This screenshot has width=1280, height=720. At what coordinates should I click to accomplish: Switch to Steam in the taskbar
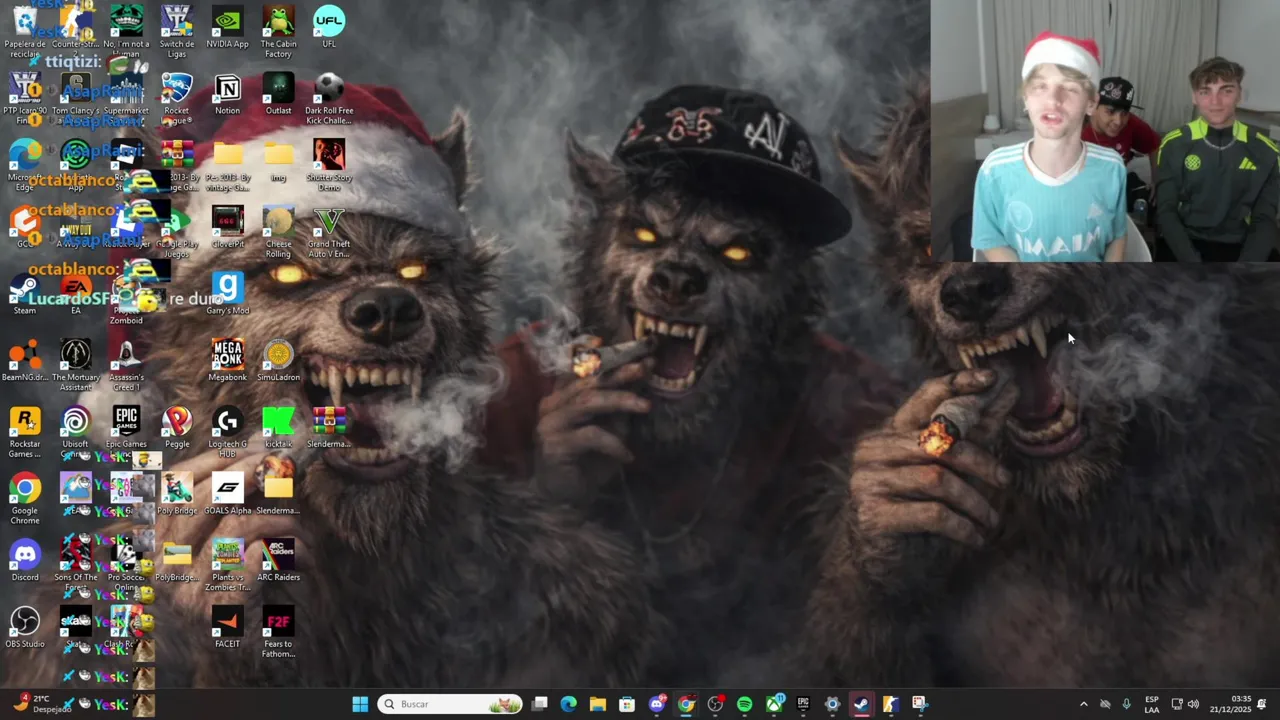click(861, 704)
